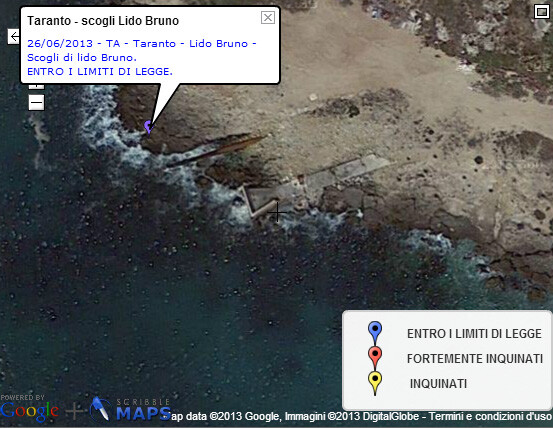Click the yellow pin in the legend
This screenshot has width=553, height=428.
tap(375, 383)
